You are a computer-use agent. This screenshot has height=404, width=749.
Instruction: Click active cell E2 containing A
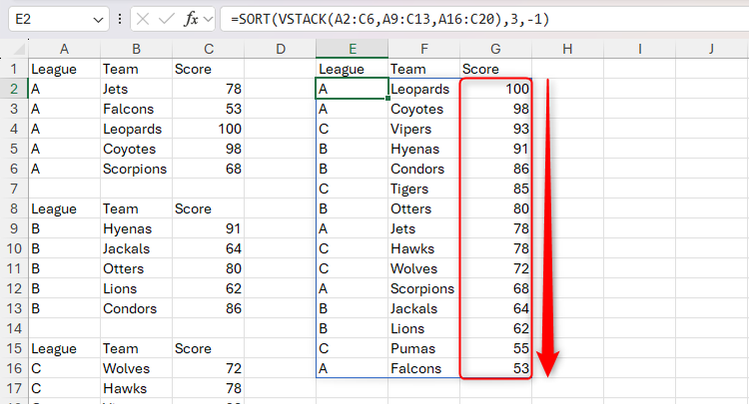click(x=352, y=89)
